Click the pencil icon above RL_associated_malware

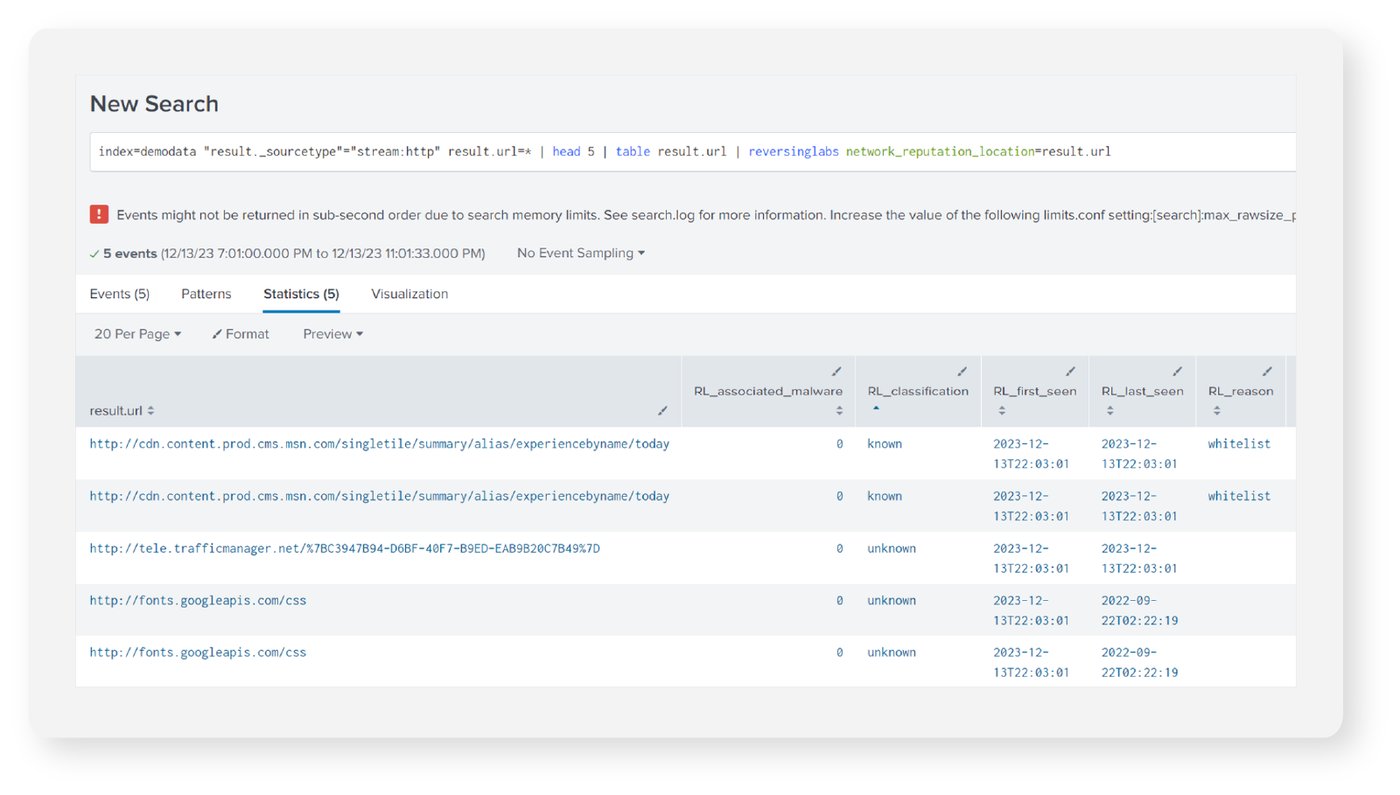(837, 371)
